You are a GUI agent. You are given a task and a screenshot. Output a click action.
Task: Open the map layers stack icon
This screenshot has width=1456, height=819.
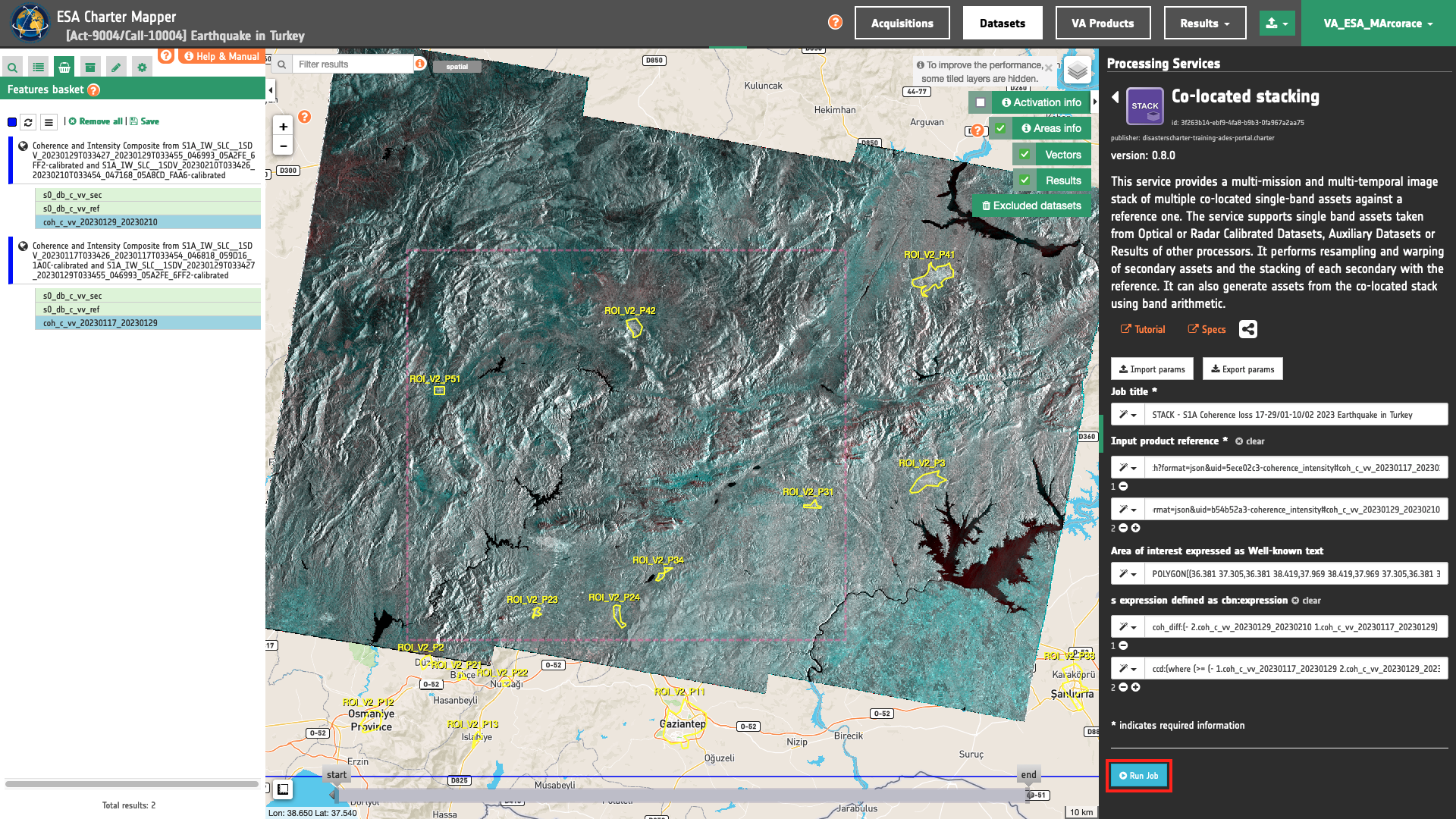click(x=1077, y=71)
